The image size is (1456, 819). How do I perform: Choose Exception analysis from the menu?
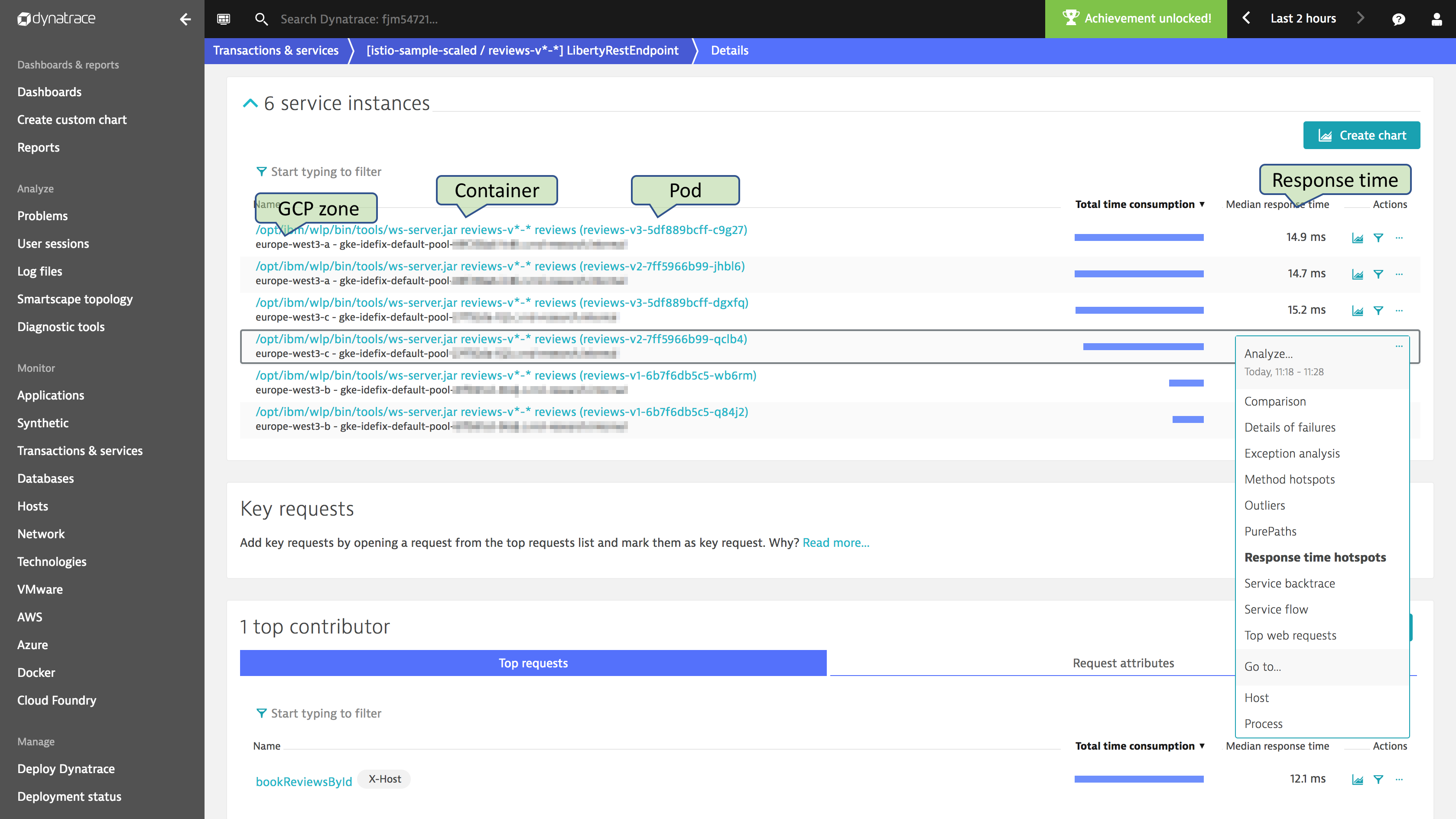1291,453
